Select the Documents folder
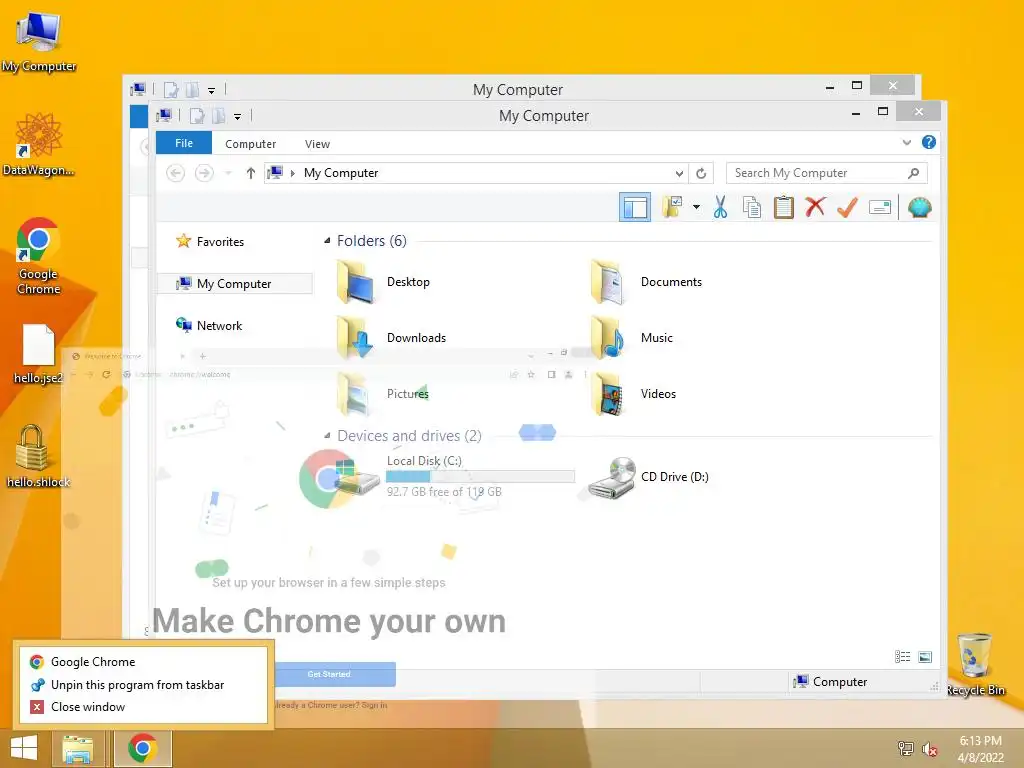Screen dimensions: 1024x768 (647, 282)
